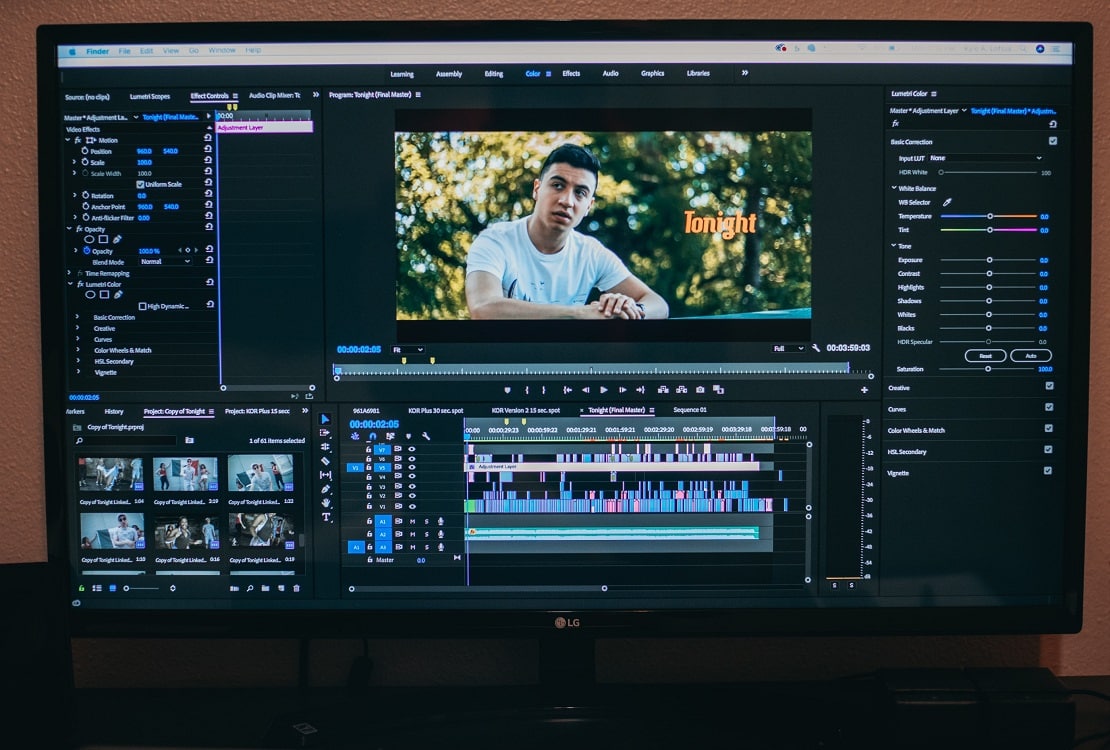Disable the Vignette checkbox in Lumetri Color
Viewport: 1110px width, 750px height.
(1048, 470)
